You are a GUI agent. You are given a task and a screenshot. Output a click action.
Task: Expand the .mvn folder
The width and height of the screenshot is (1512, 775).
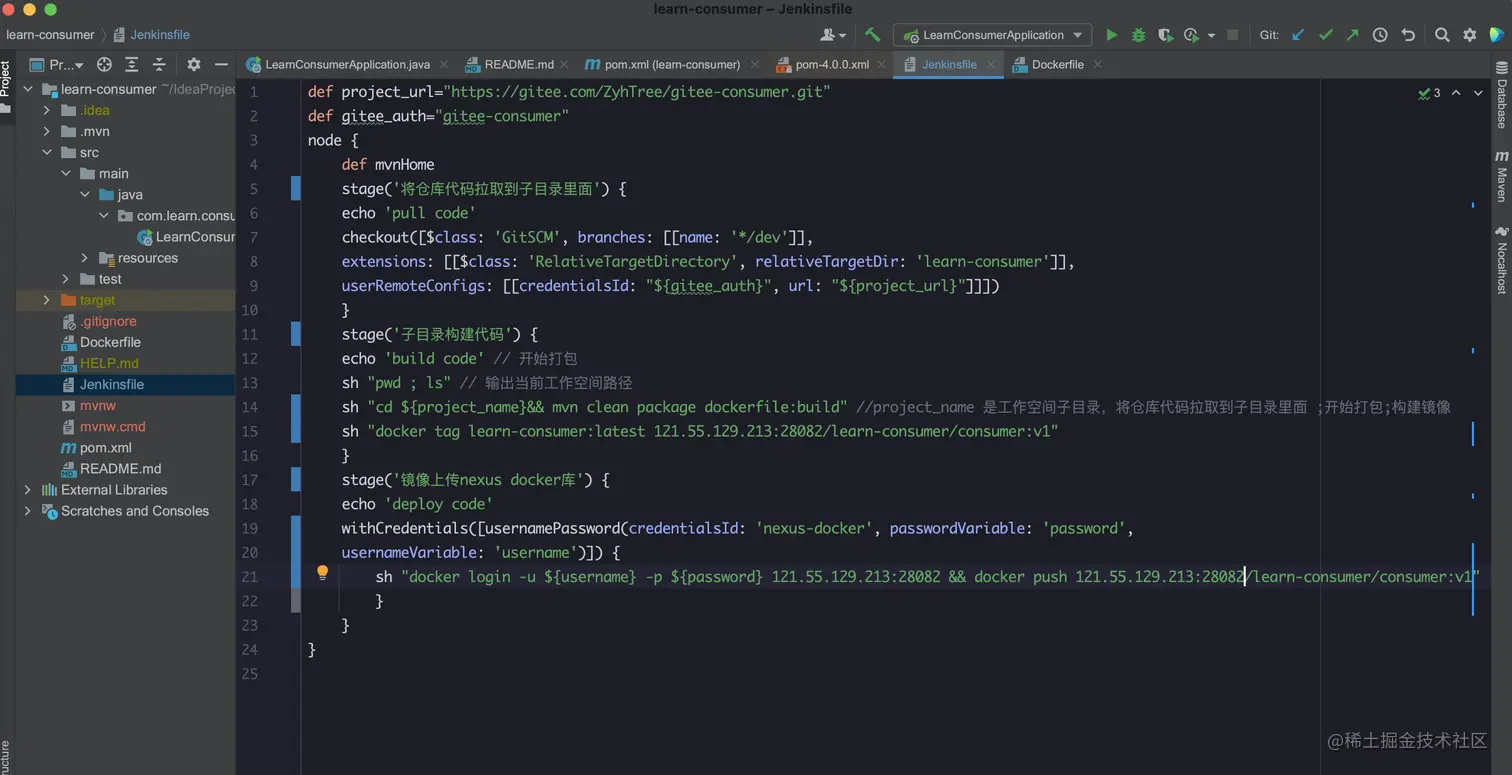point(46,131)
